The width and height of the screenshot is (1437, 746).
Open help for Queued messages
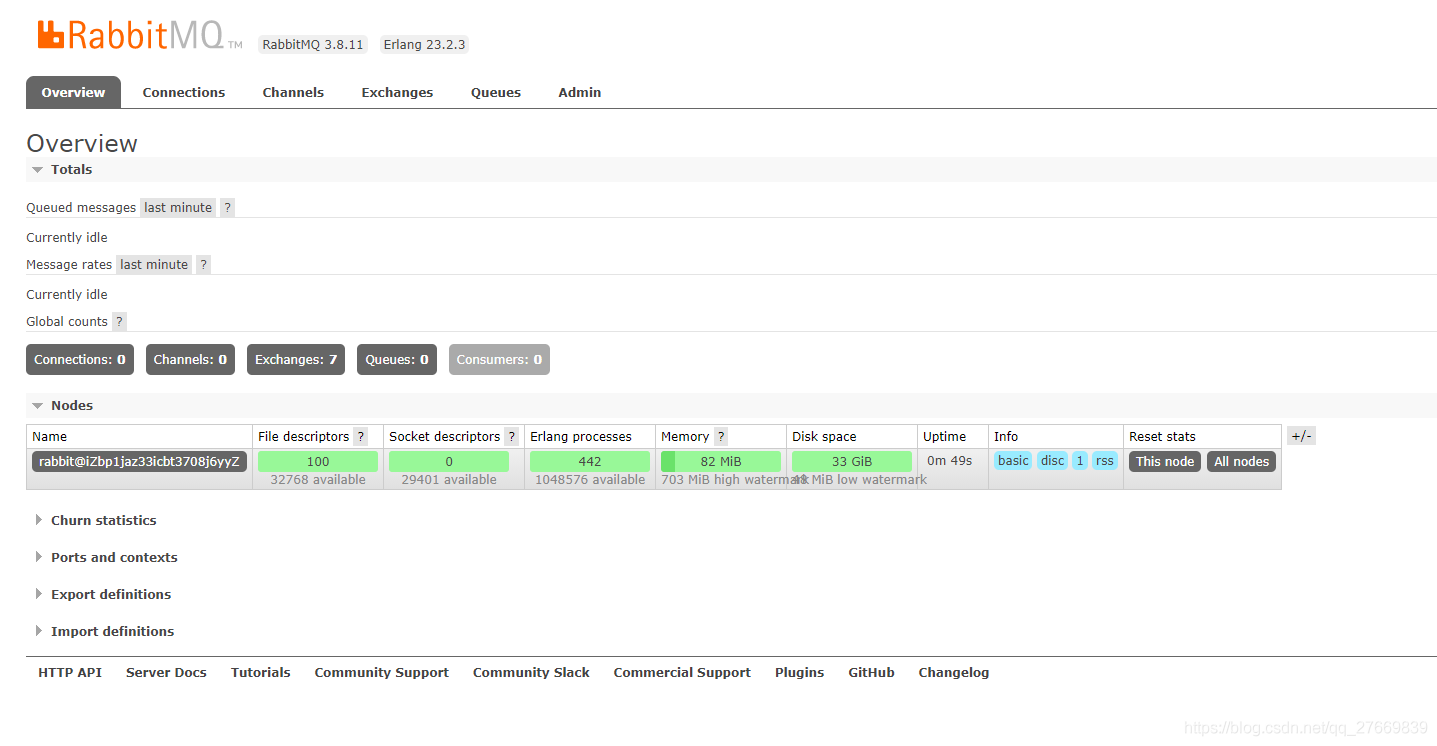(x=227, y=208)
